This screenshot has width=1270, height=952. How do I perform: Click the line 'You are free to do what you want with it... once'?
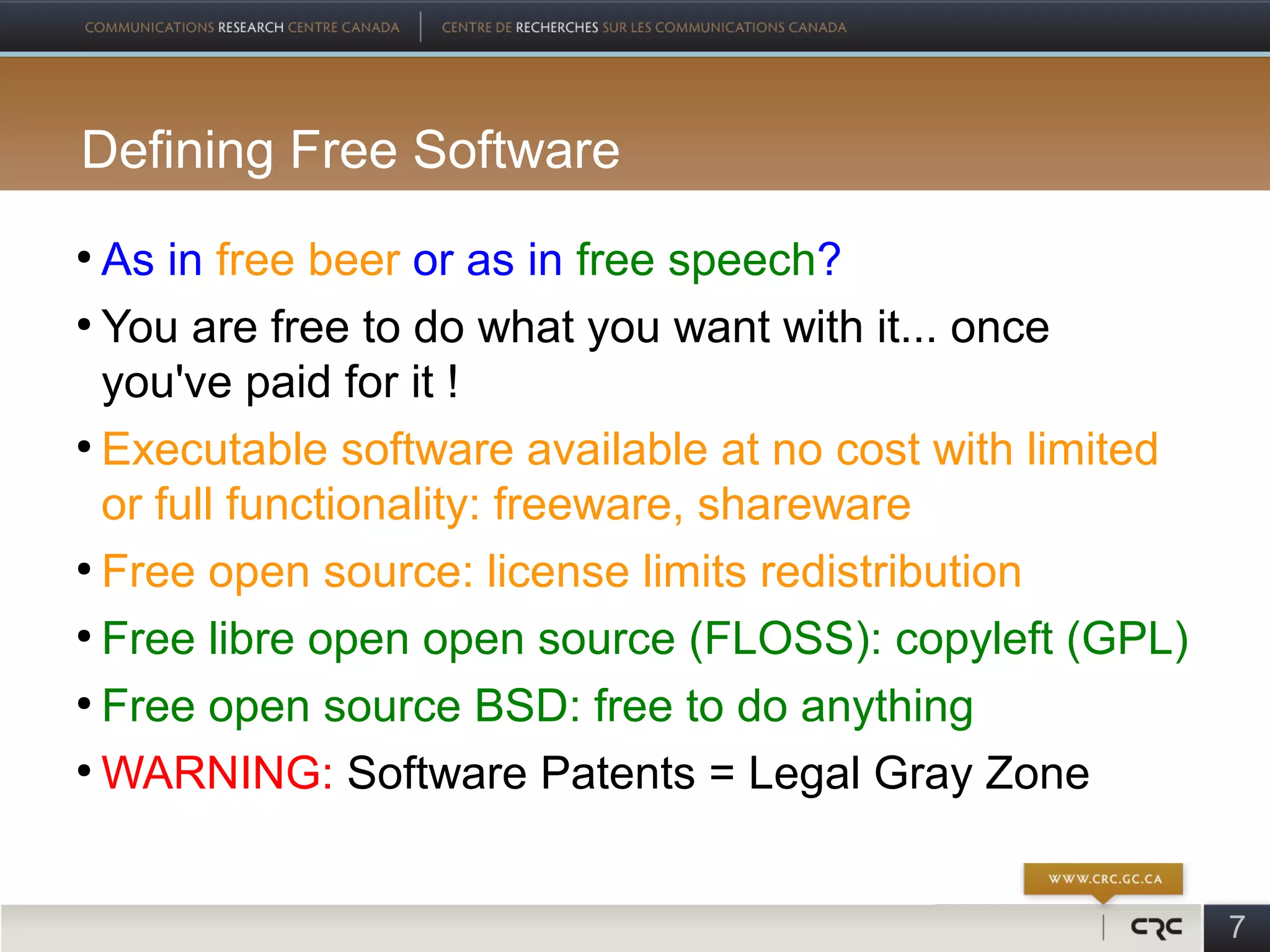[x=575, y=328]
